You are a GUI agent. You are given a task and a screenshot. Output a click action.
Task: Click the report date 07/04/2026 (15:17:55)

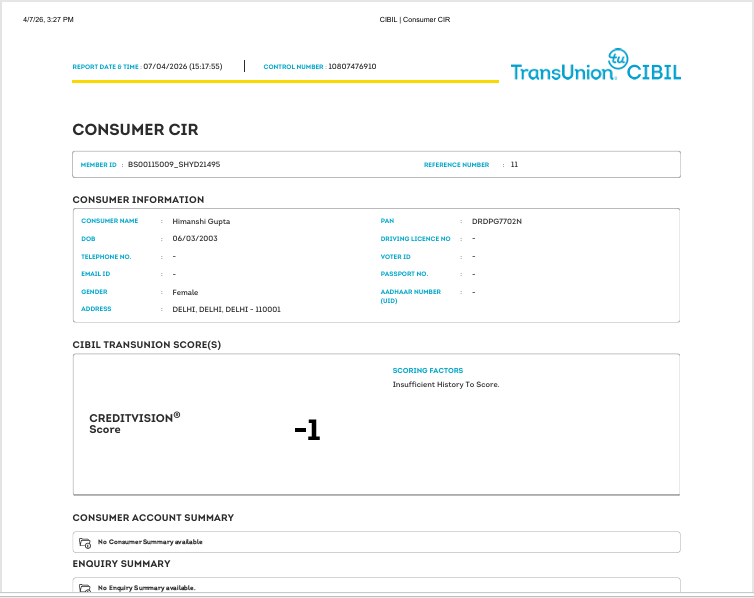[183, 66]
